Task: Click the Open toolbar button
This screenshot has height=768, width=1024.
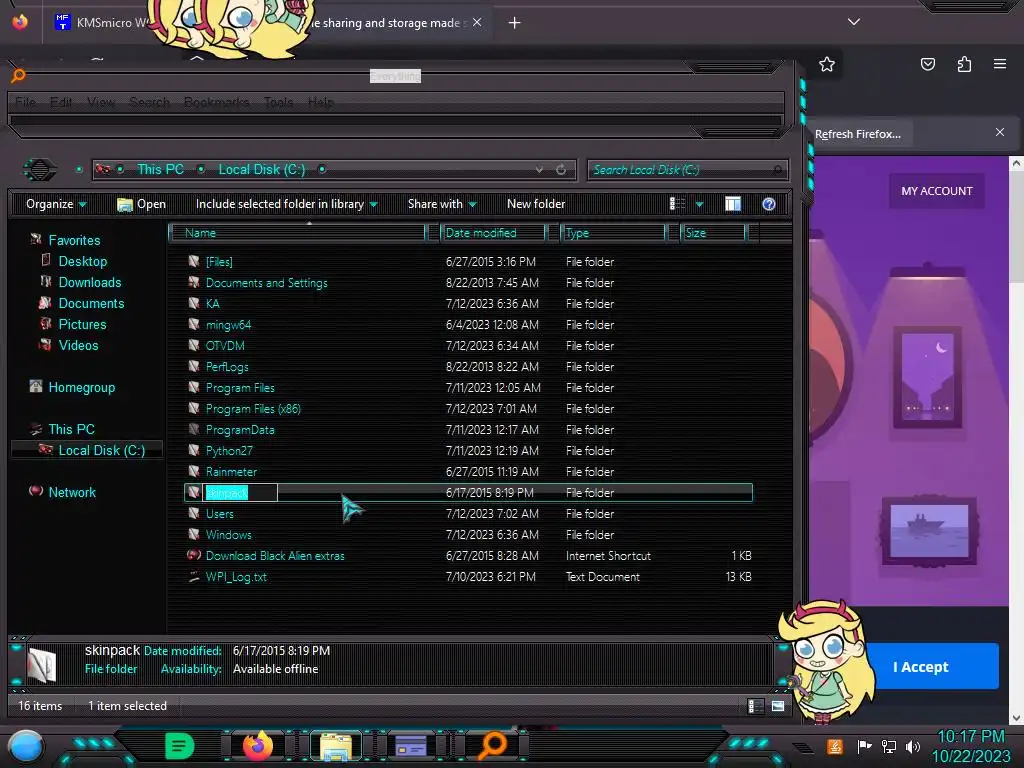Action: coord(141,204)
